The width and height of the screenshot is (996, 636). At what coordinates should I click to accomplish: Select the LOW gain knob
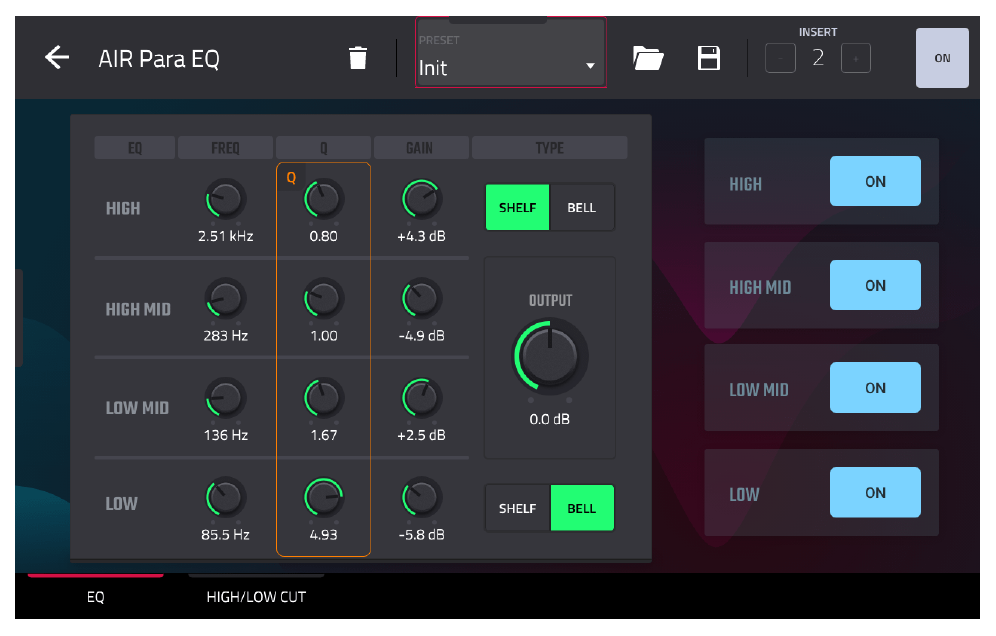point(421,497)
